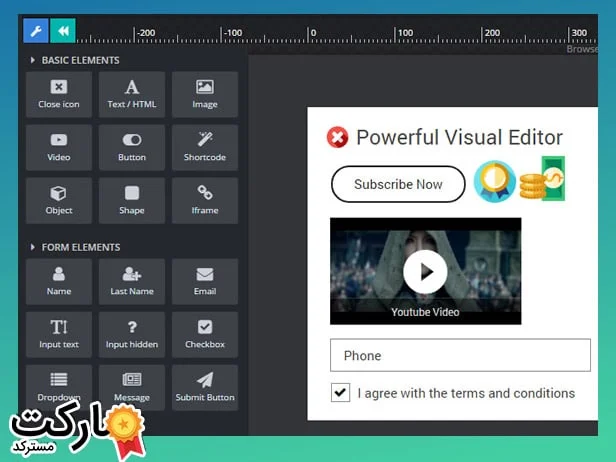Pick the Object element
The image size is (616, 462).
[59, 200]
